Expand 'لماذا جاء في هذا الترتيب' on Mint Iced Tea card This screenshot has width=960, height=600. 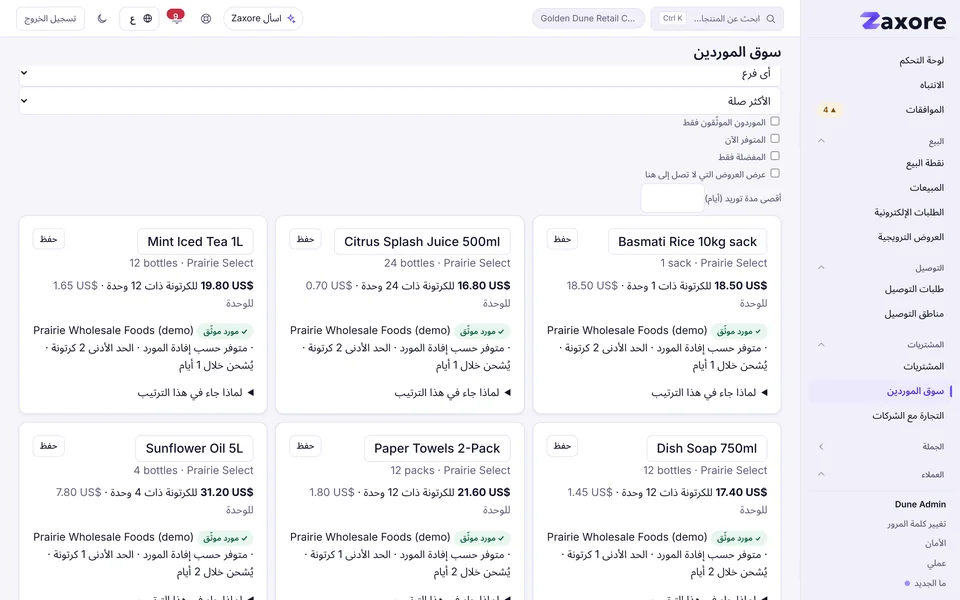pos(195,392)
